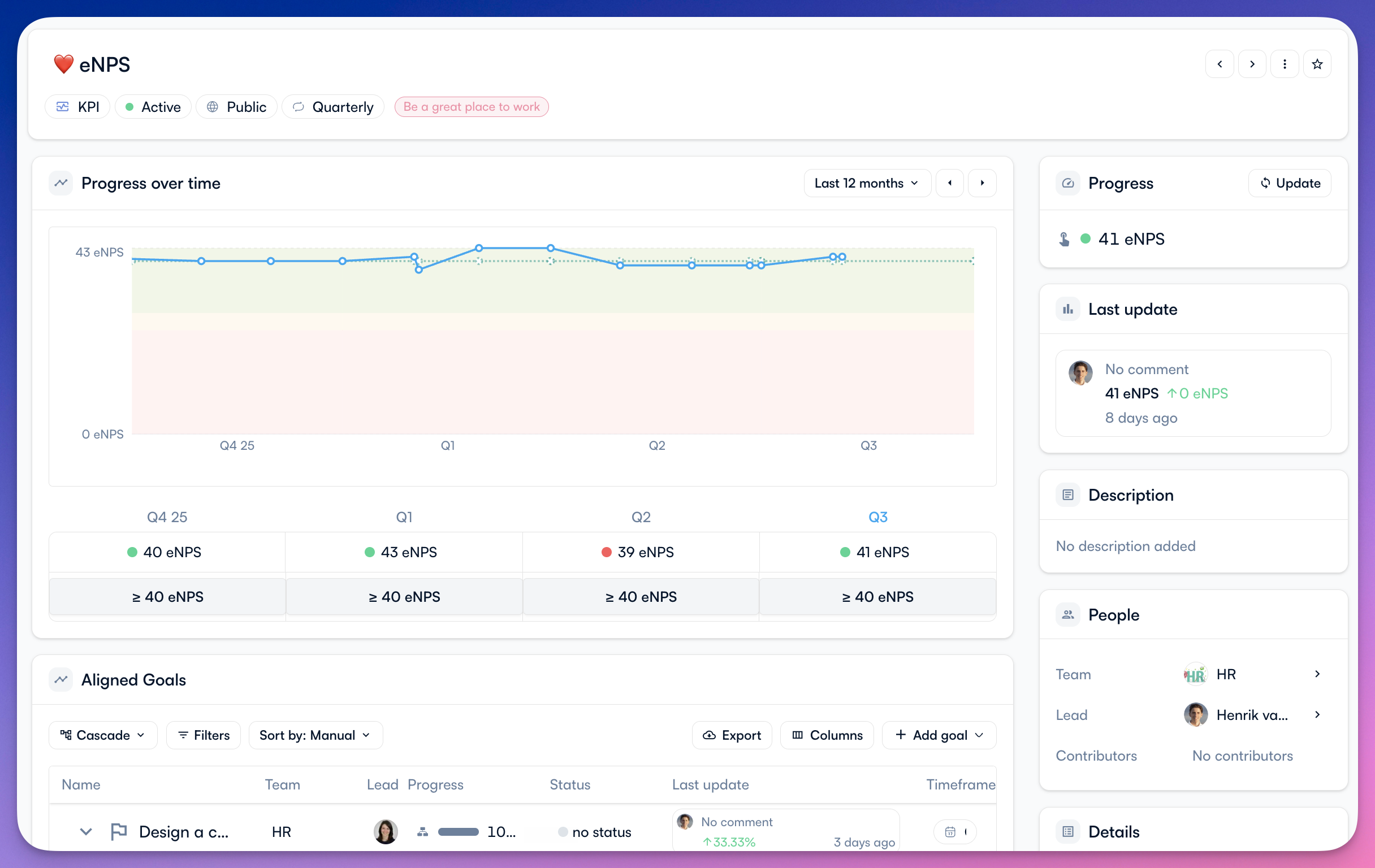Click the lead avatar in Design goal row

tap(386, 831)
